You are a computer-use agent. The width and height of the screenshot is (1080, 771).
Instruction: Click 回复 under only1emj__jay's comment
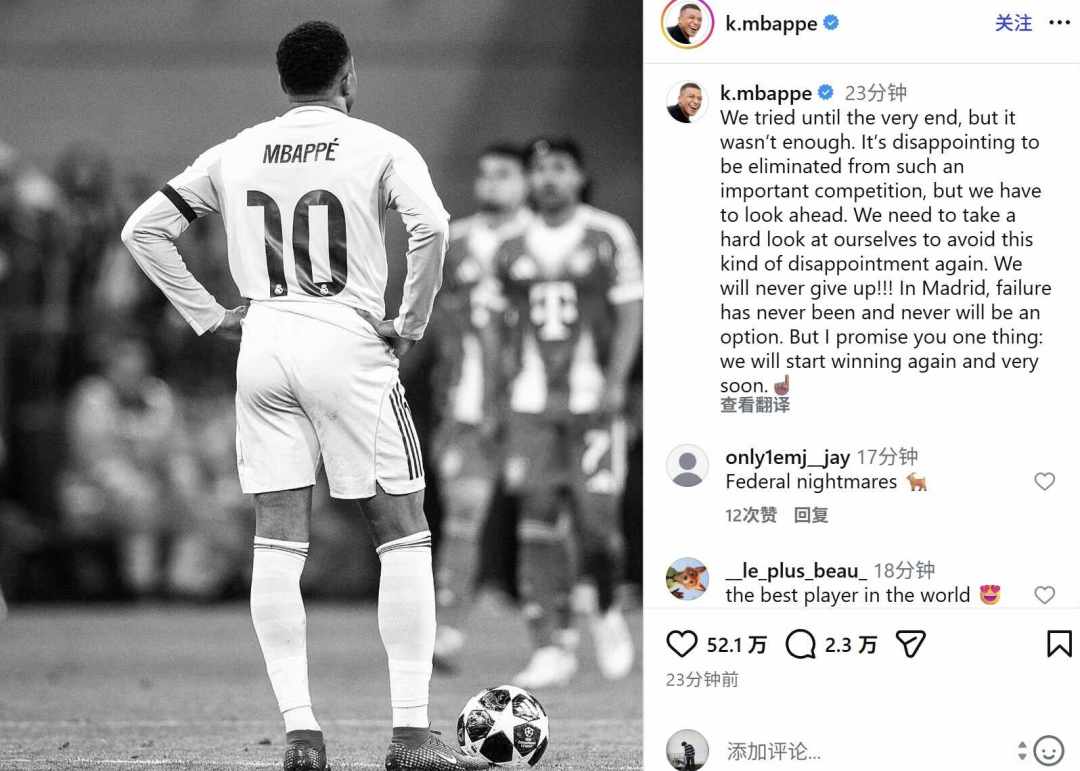(x=811, y=515)
